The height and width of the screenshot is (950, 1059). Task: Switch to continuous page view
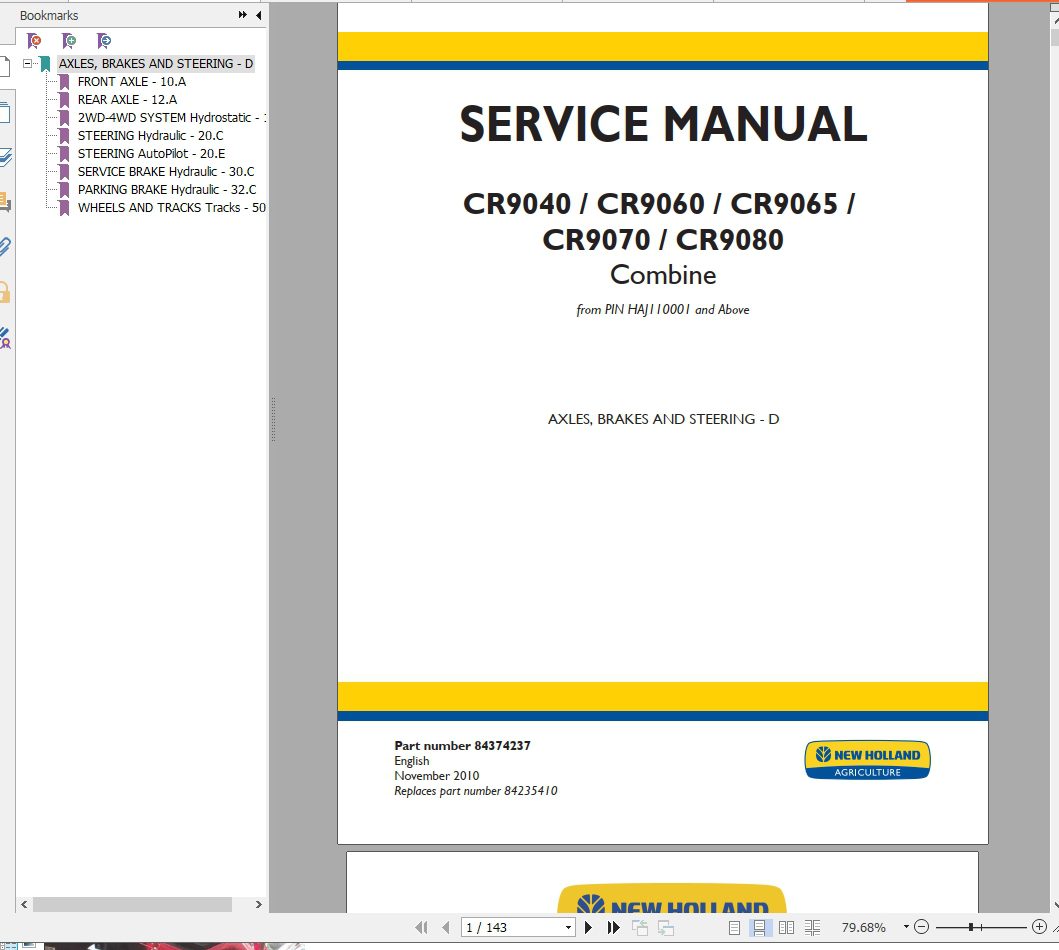(x=760, y=928)
